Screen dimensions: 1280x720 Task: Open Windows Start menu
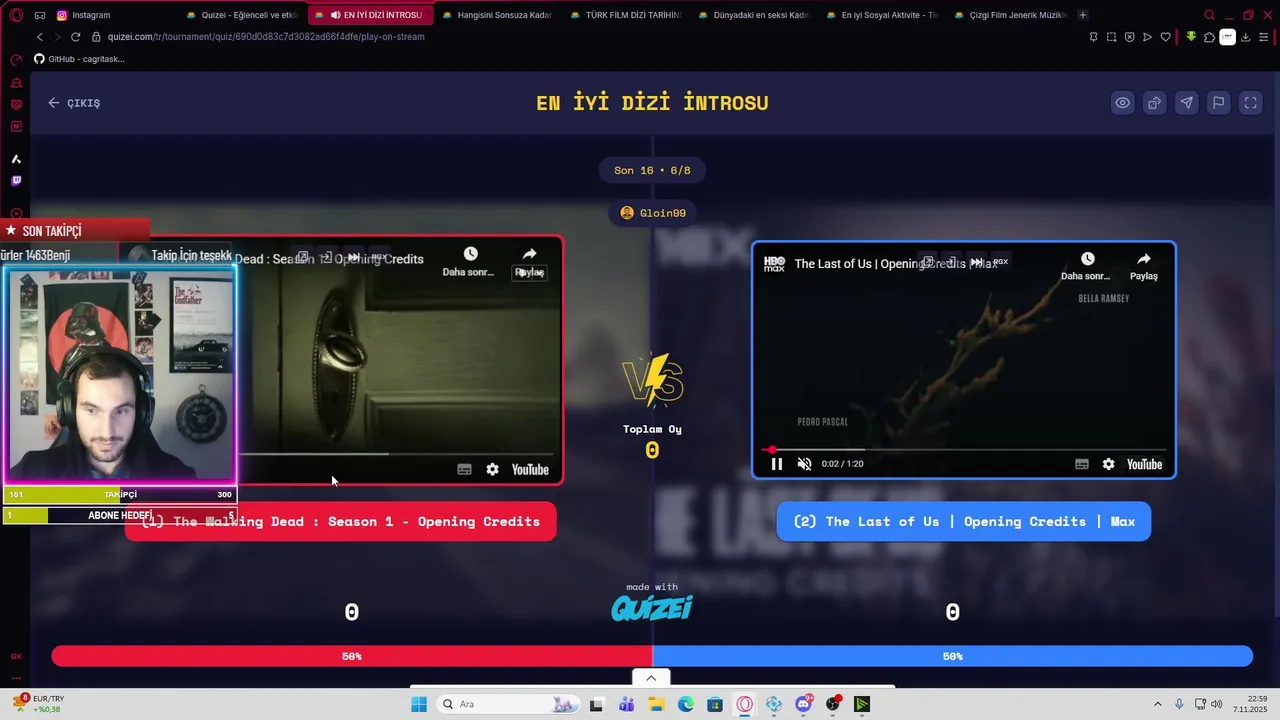tap(419, 704)
